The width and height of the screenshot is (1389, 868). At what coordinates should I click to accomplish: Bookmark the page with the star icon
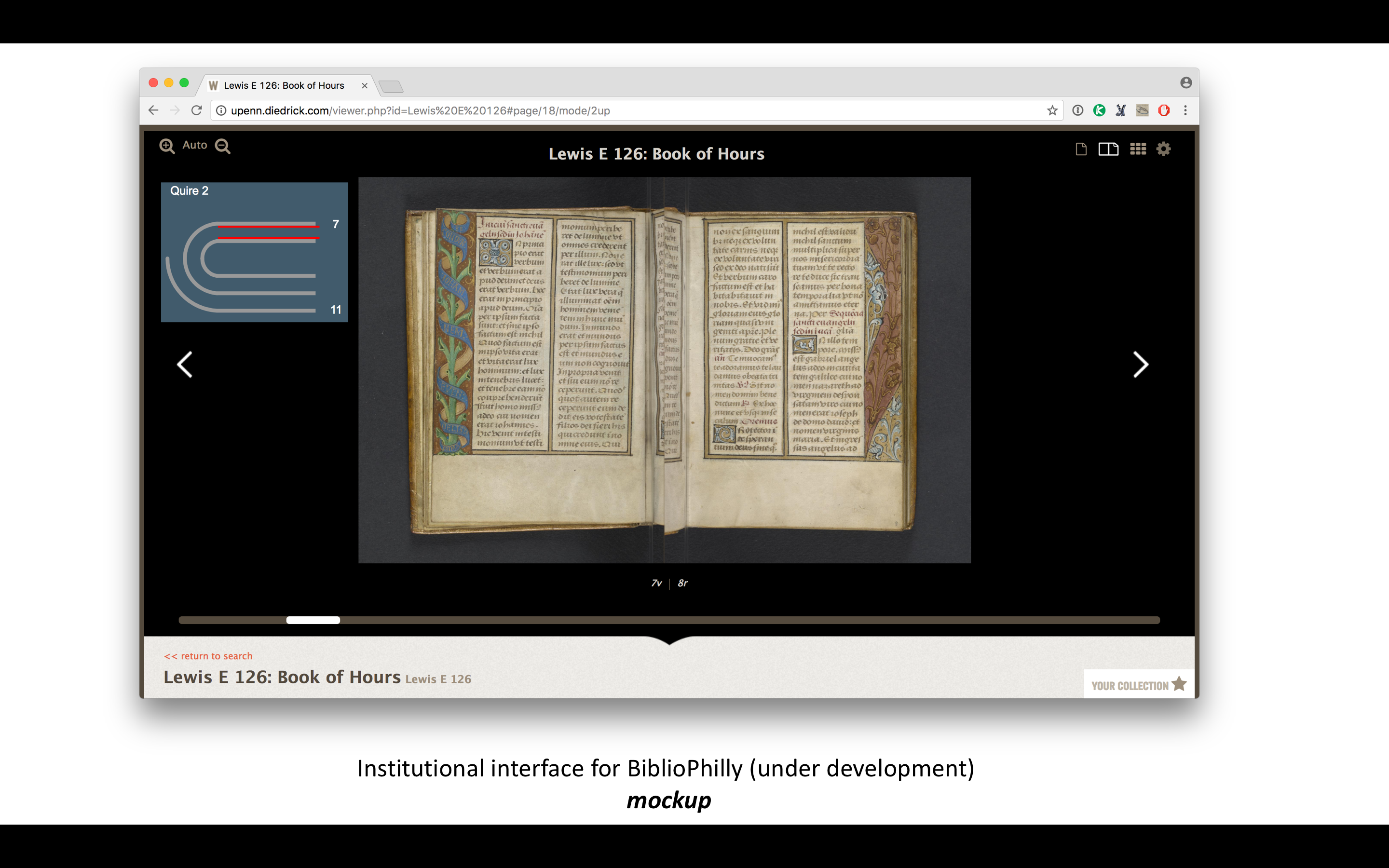(1051, 110)
